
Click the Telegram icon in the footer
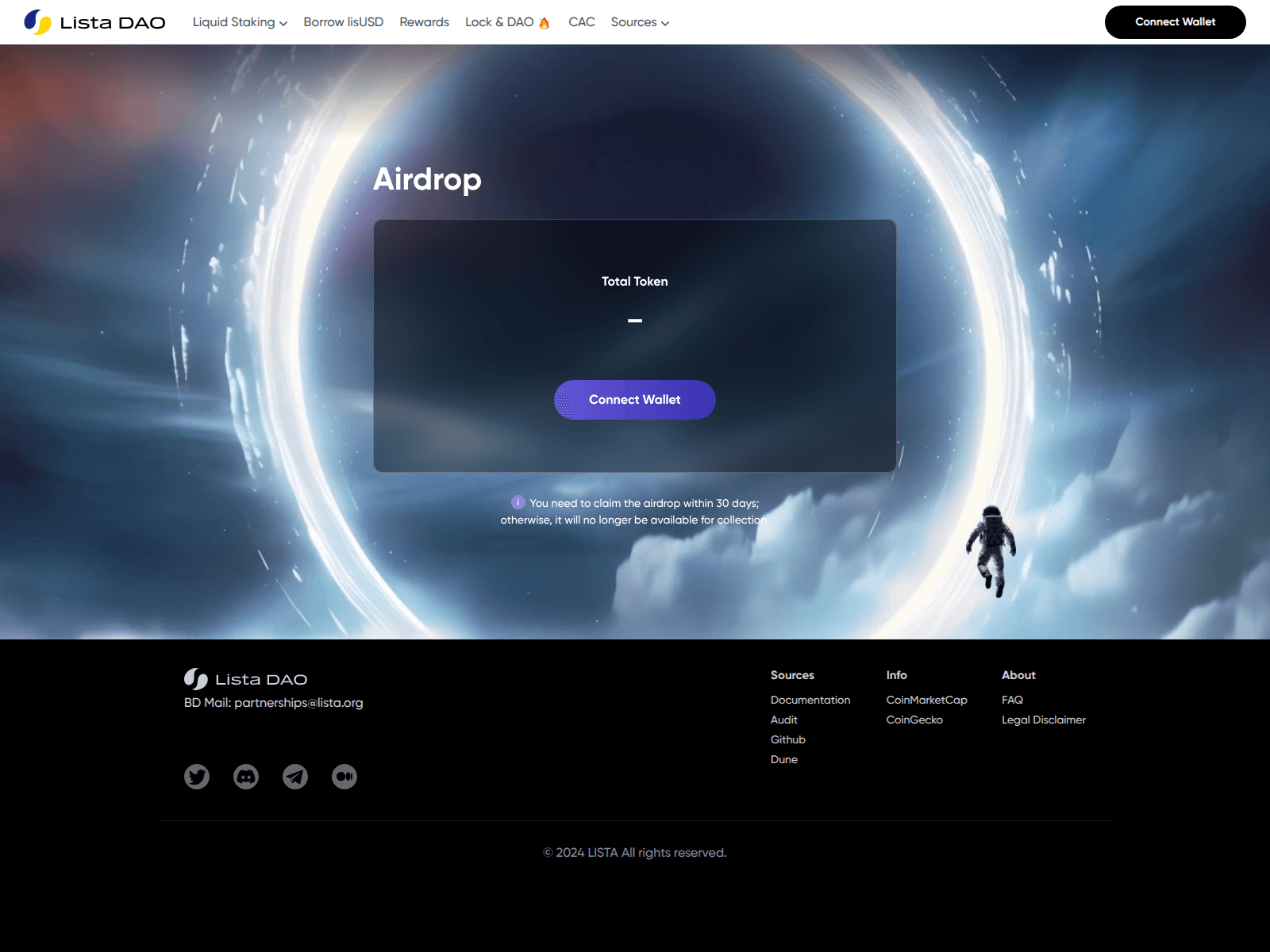[x=294, y=777]
